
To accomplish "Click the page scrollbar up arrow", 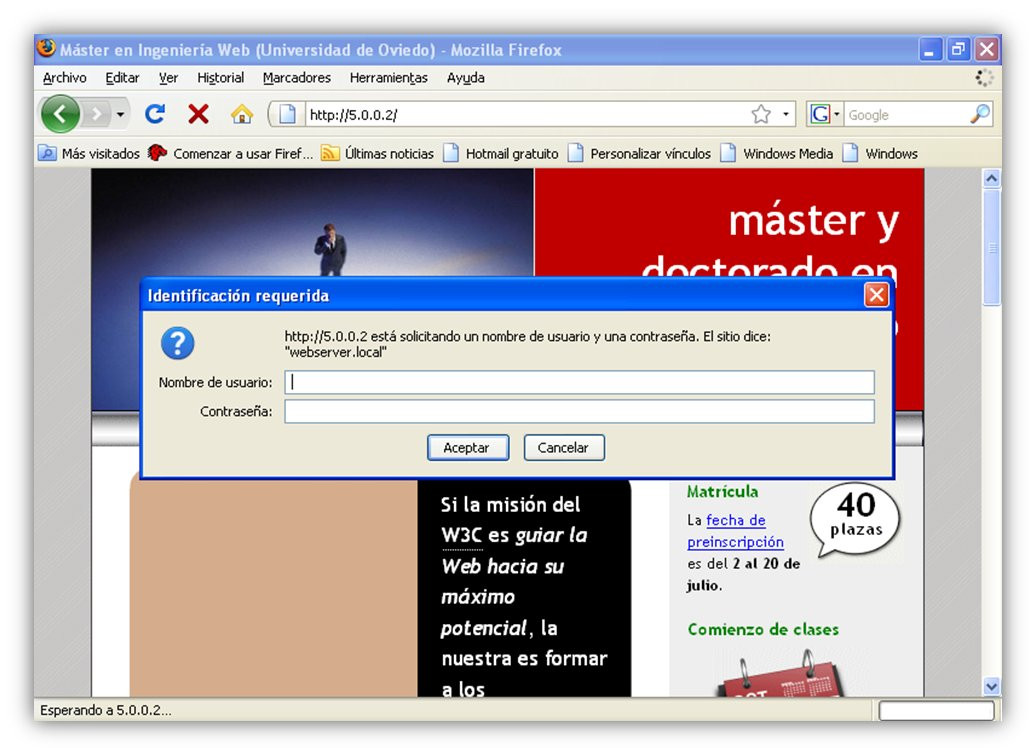I will point(991,178).
